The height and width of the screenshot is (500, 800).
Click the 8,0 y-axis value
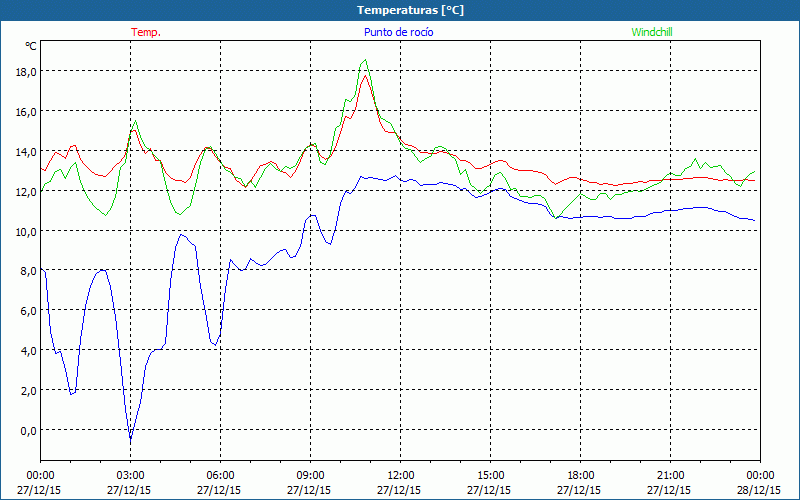tap(29, 271)
